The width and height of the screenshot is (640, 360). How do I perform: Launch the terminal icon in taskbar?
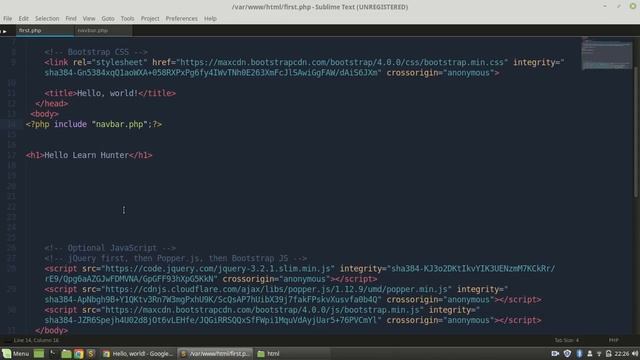[52, 353]
